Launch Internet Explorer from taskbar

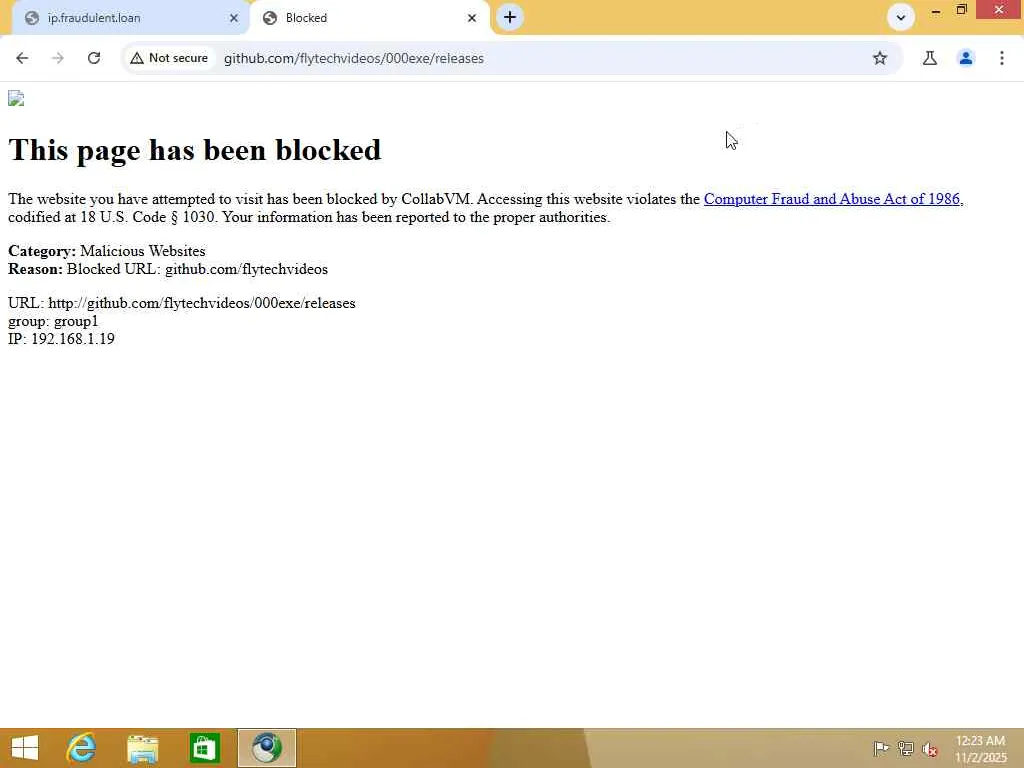(x=81, y=748)
